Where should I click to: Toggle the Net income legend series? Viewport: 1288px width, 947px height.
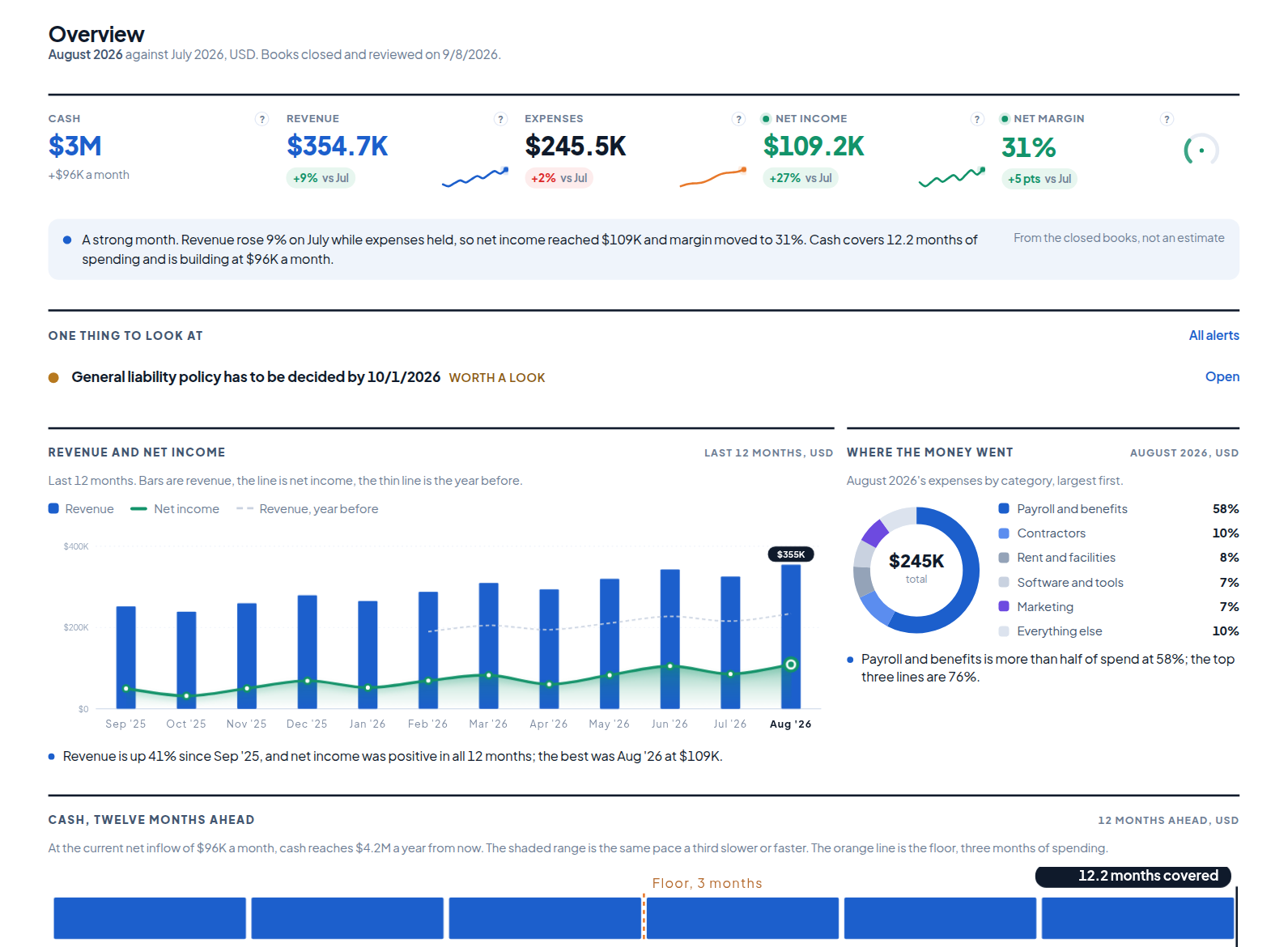click(x=175, y=509)
